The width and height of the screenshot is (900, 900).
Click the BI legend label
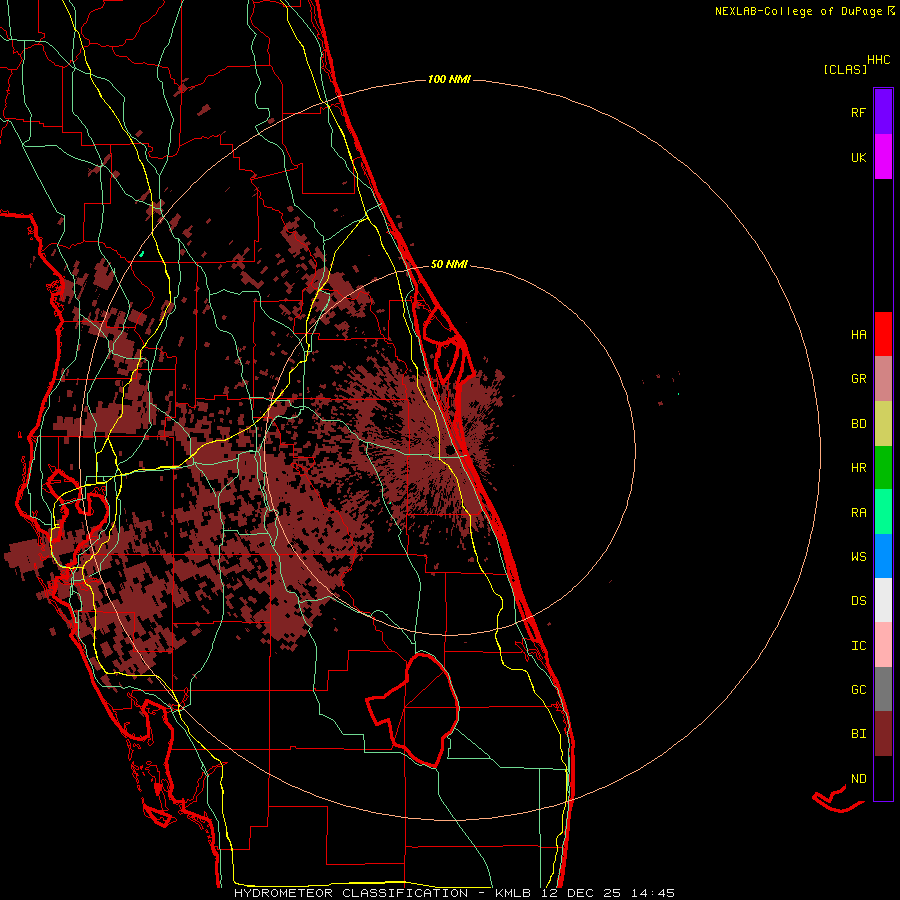click(x=858, y=734)
